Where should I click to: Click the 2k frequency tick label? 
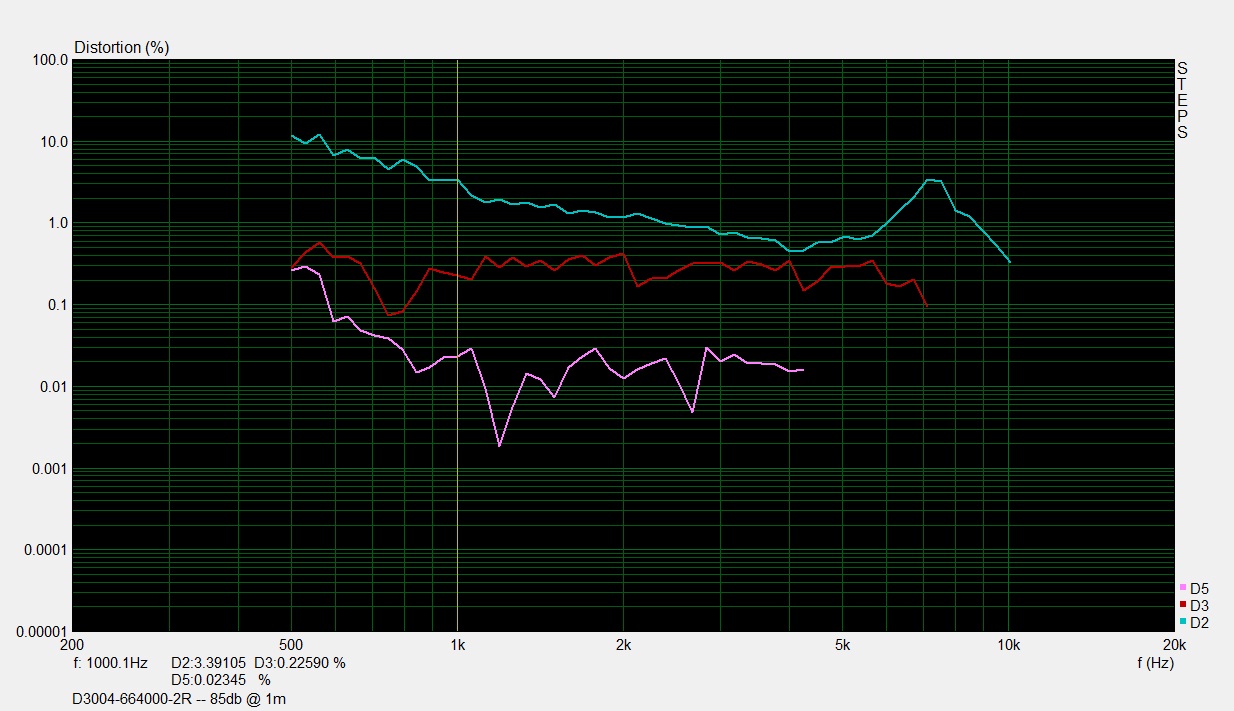click(x=623, y=645)
